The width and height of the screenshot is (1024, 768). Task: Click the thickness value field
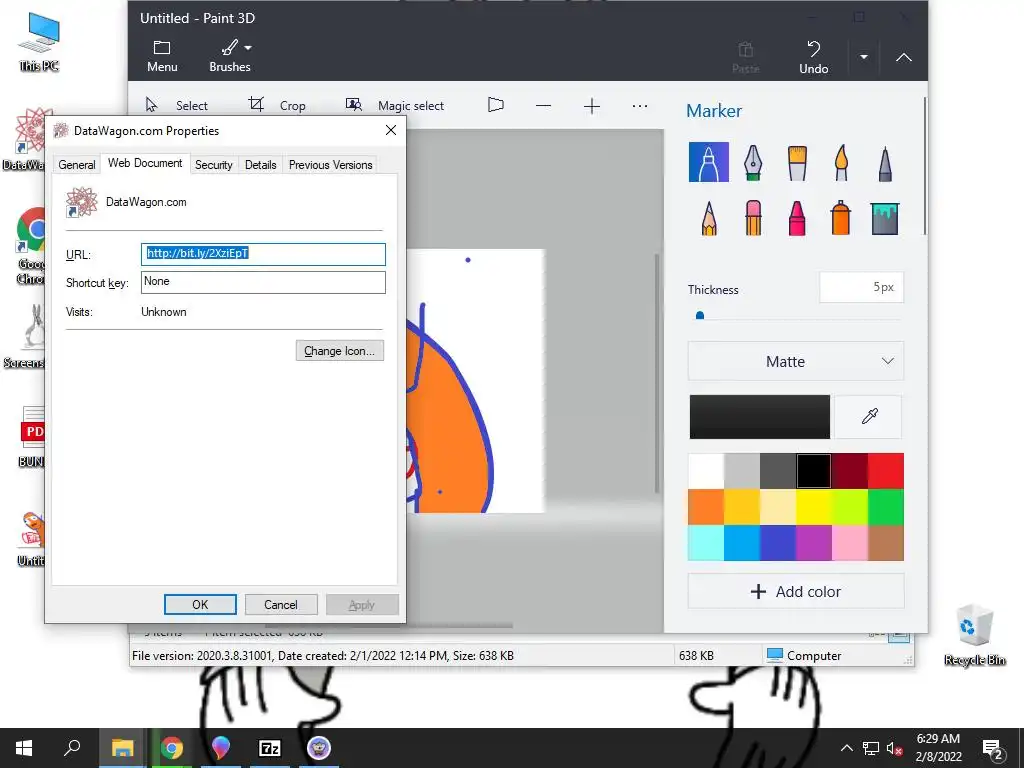(861, 287)
